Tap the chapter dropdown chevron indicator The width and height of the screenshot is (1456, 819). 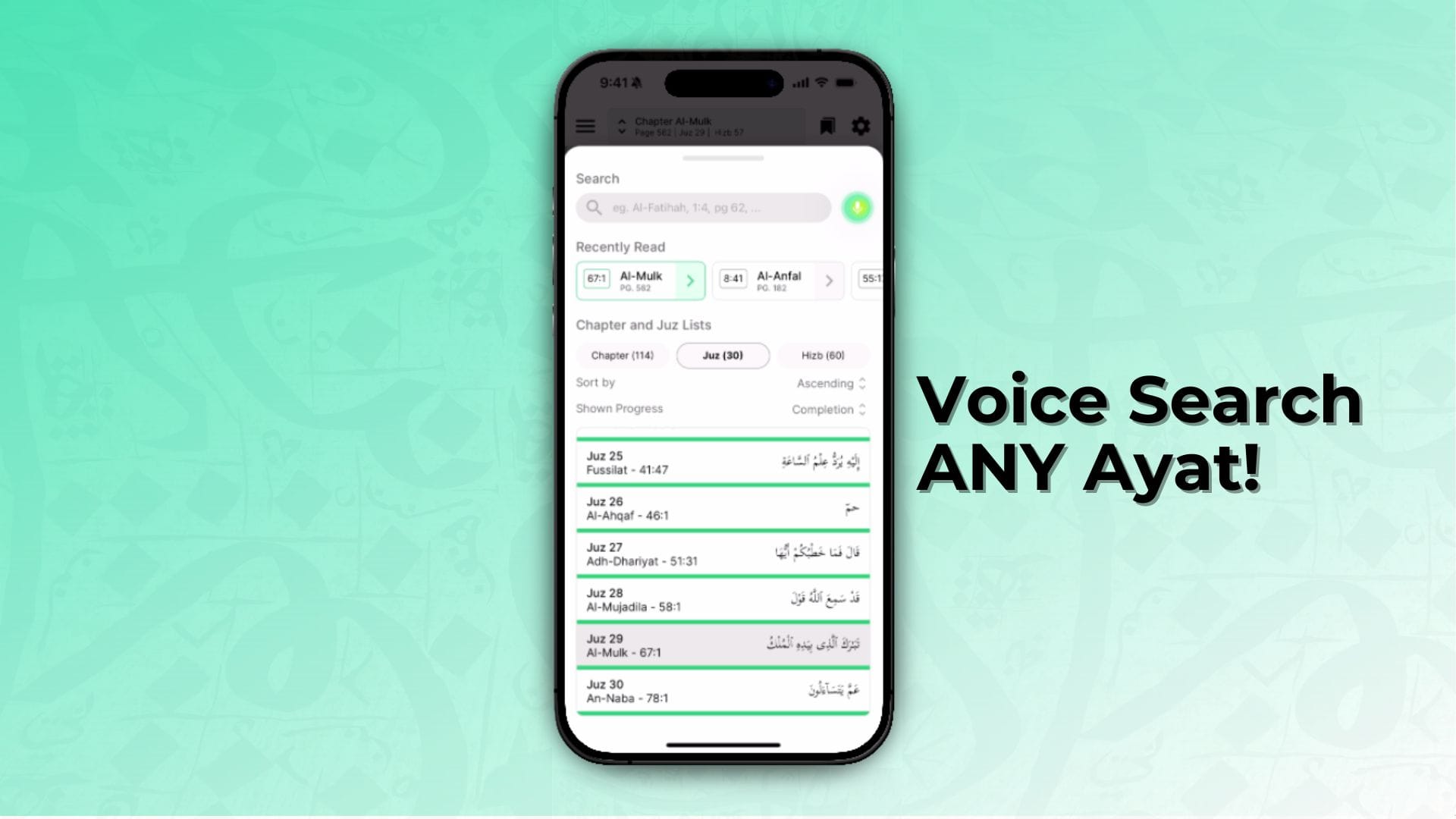tap(622, 126)
